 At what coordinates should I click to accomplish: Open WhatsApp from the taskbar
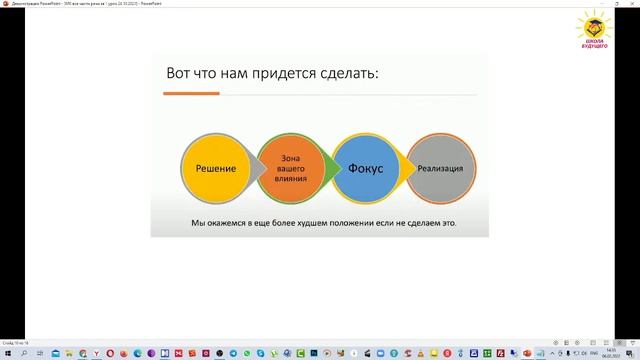click(x=247, y=353)
